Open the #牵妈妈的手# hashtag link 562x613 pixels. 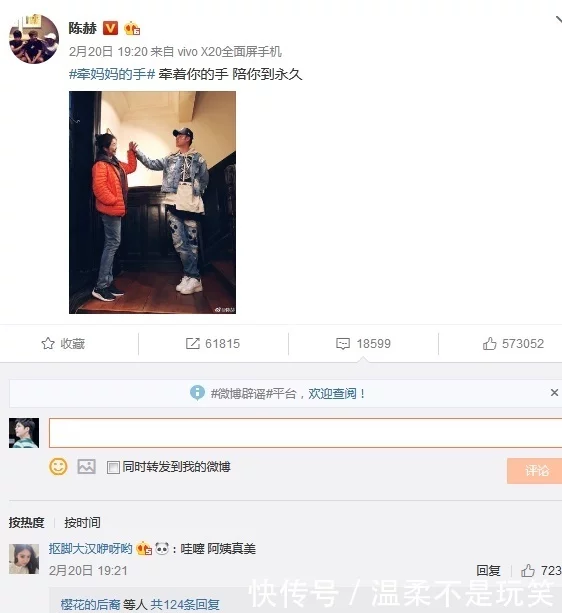tap(112, 74)
